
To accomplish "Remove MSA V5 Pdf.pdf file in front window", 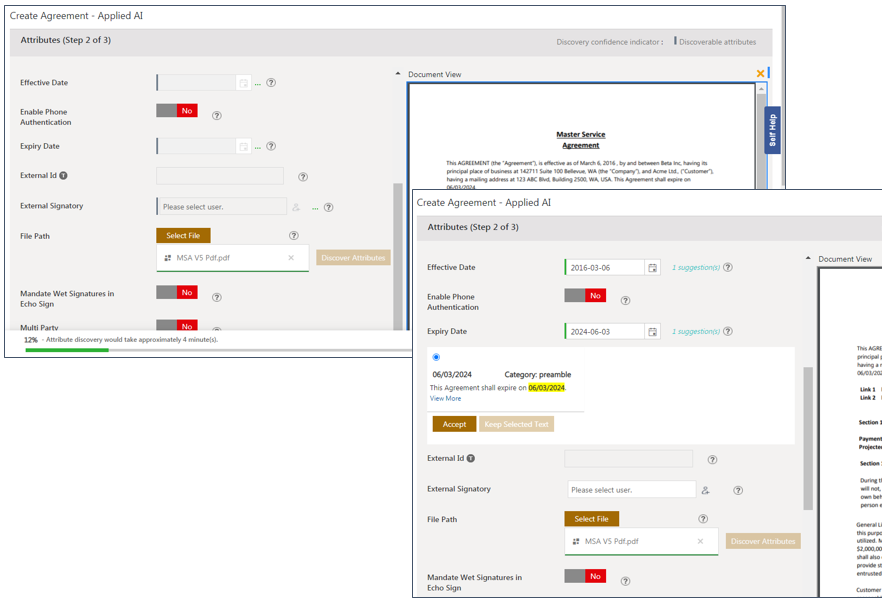I will [x=700, y=541].
